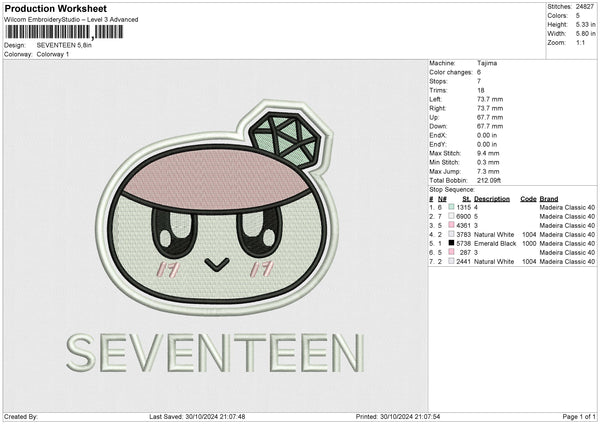Select the "Wilcom EmbroideryStudio – Level 3 Advanced" line
Image resolution: width=600 pixels, height=424 pixels.
tap(71, 20)
